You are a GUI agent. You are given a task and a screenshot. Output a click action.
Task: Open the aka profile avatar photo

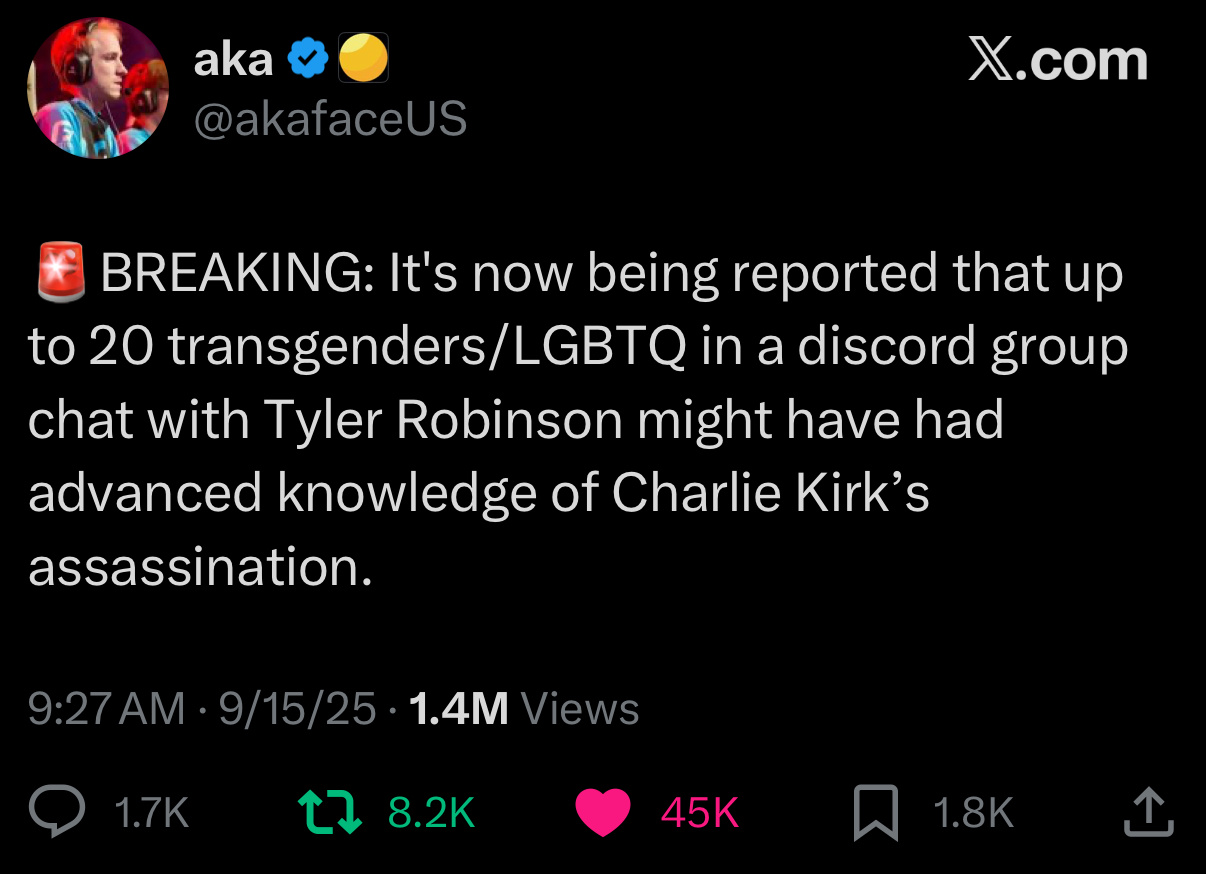(98, 88)
